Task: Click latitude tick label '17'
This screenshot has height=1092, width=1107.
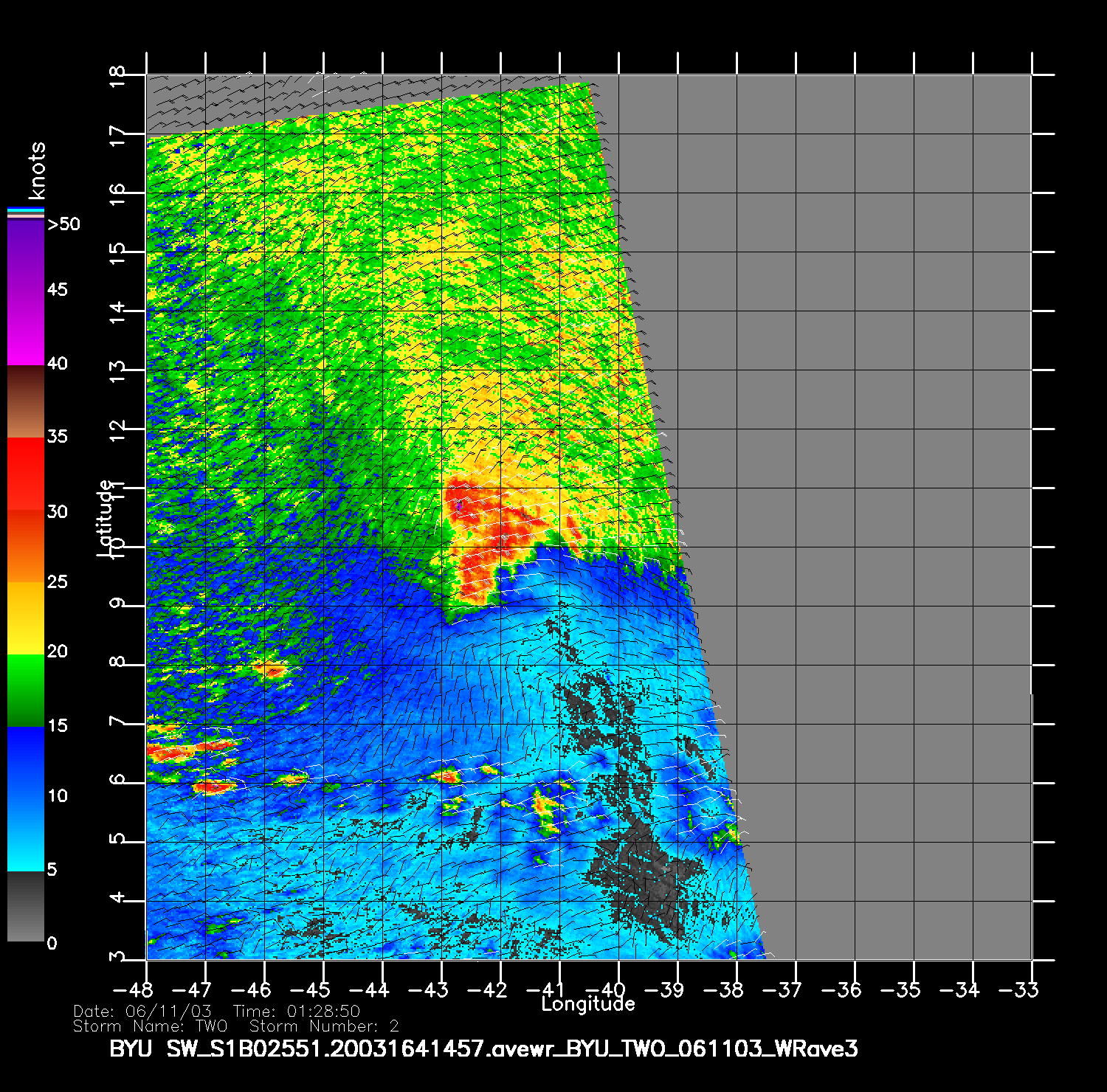Action: (x=117, y=136)
